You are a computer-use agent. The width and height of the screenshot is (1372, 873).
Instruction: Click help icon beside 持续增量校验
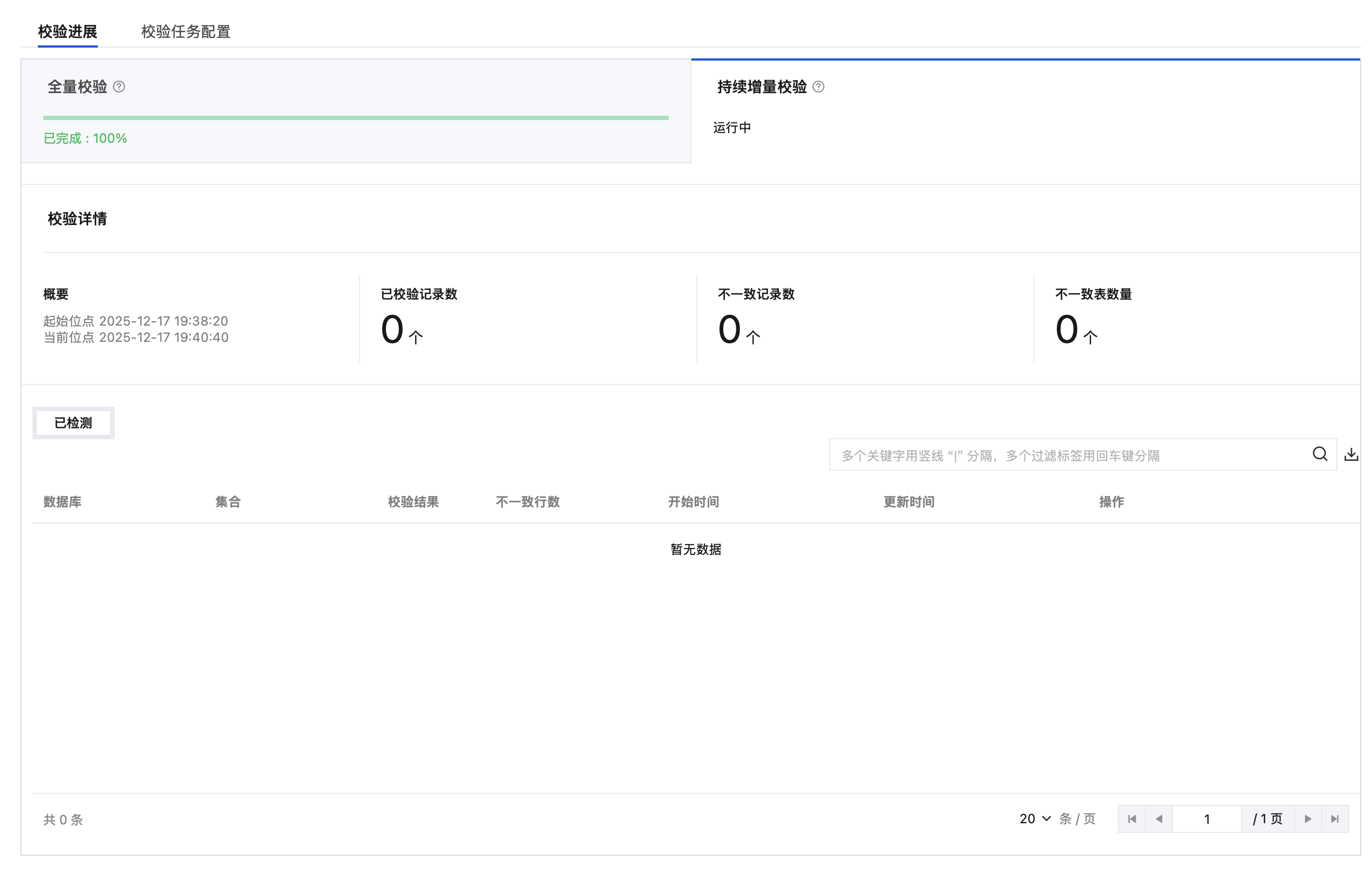[x=818, y=87]
